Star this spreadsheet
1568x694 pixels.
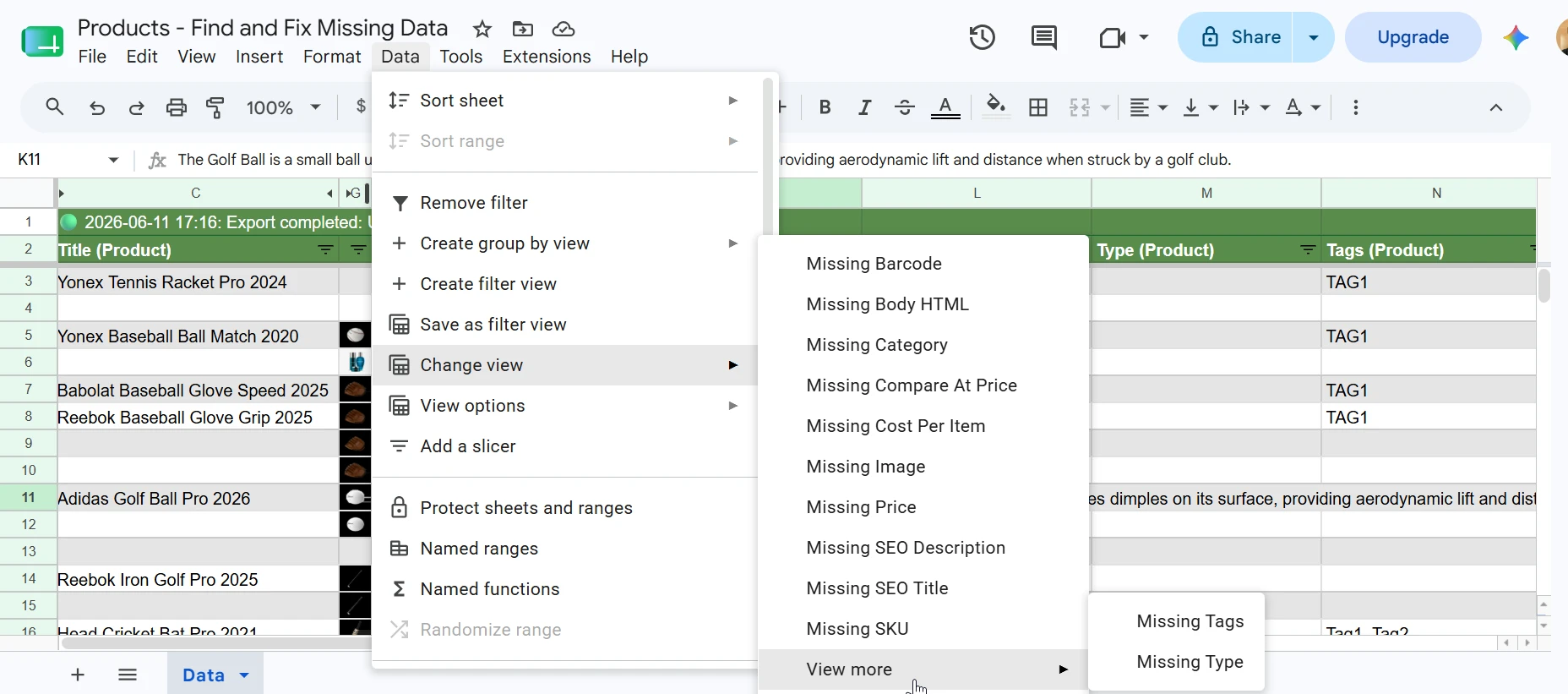[x=482, y=30]
